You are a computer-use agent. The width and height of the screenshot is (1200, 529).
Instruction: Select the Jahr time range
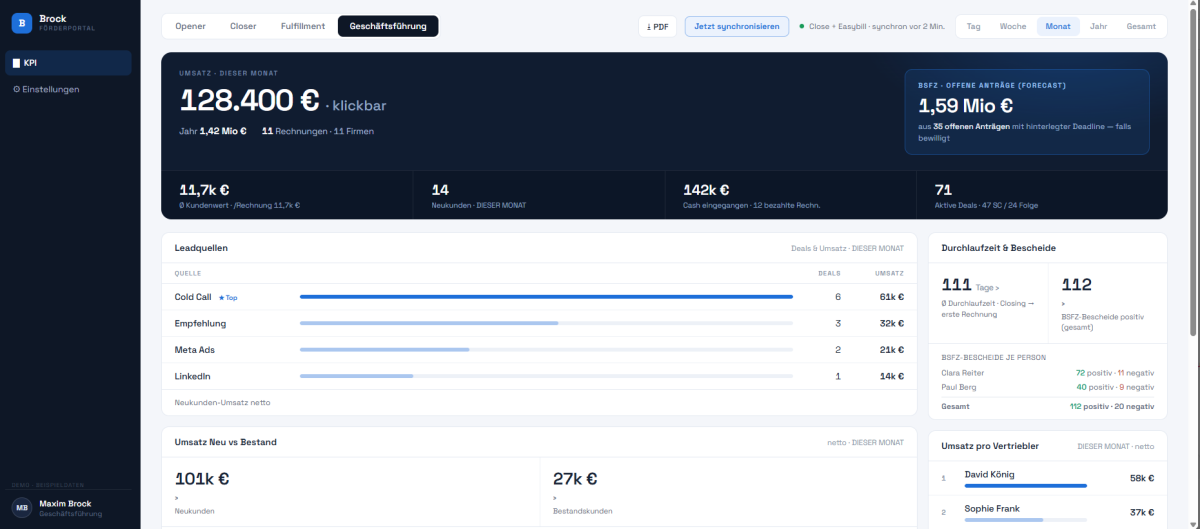point(1098,27)
